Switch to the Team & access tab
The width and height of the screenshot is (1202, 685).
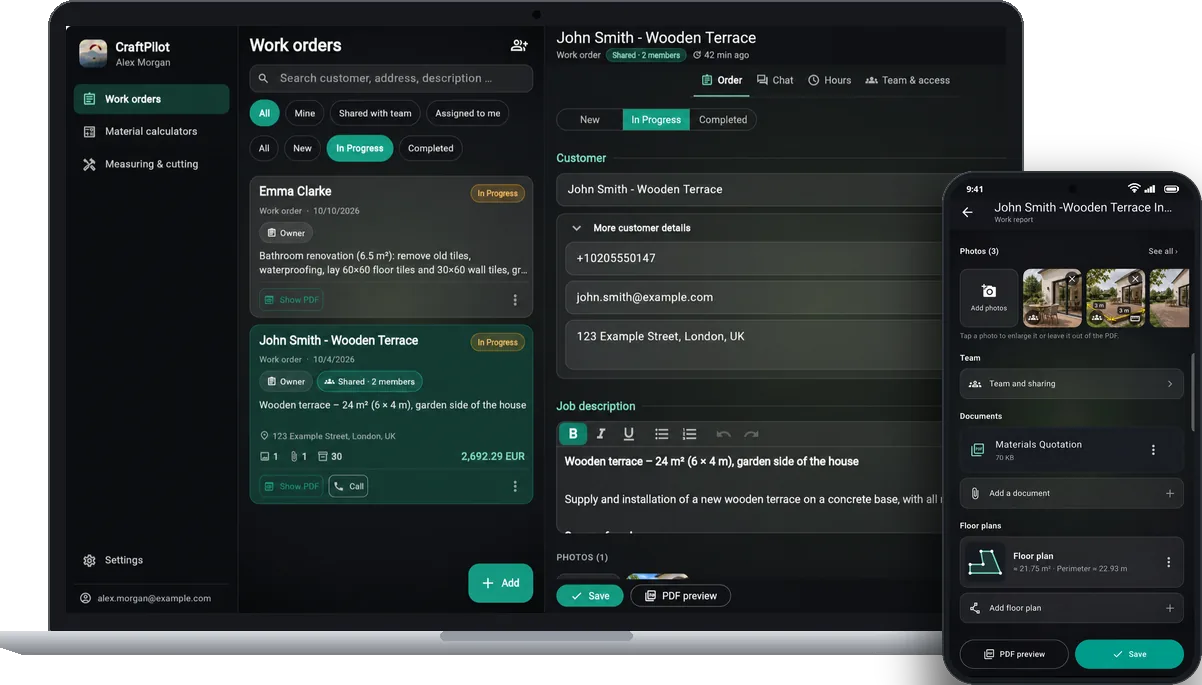point(908,80)
